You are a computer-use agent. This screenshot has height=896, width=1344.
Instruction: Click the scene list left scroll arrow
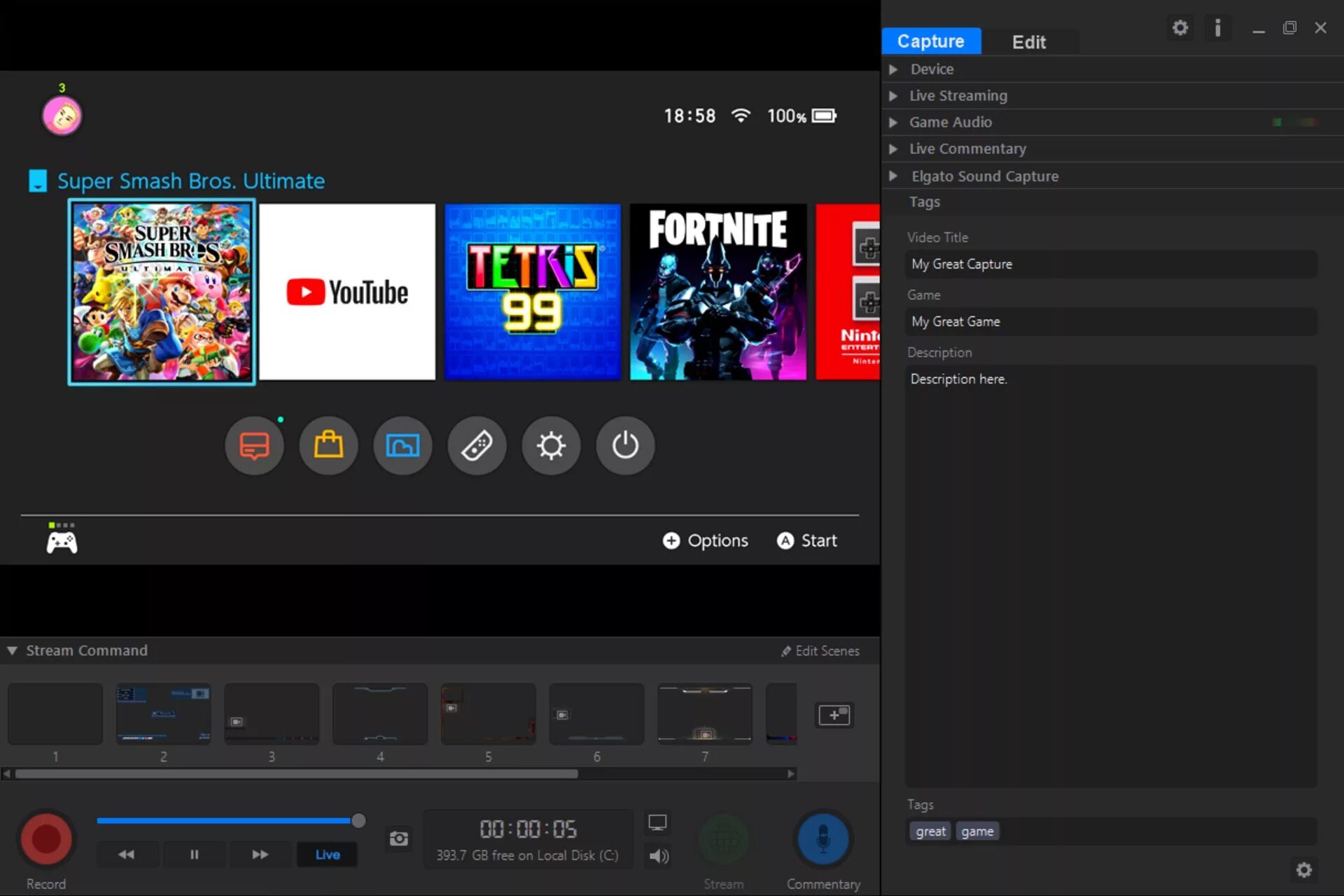6,773
